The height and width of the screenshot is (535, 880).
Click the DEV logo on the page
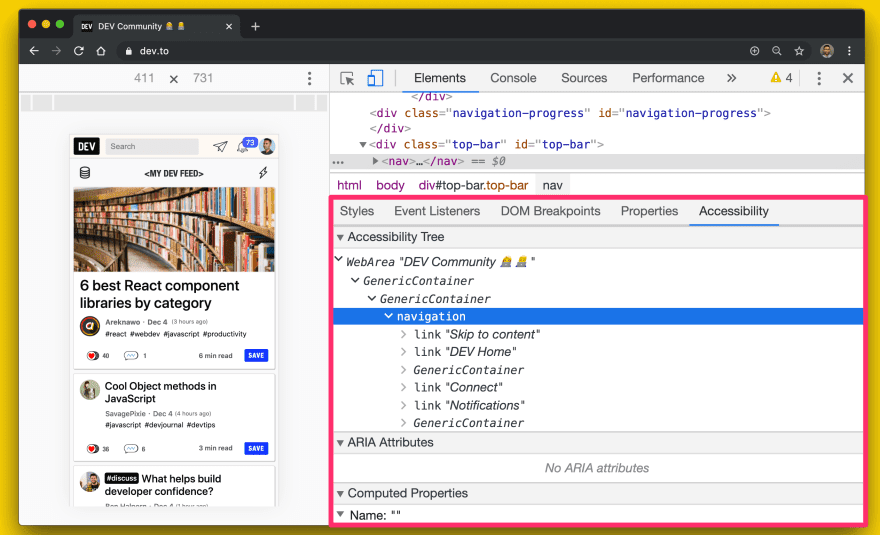(87, 146)
